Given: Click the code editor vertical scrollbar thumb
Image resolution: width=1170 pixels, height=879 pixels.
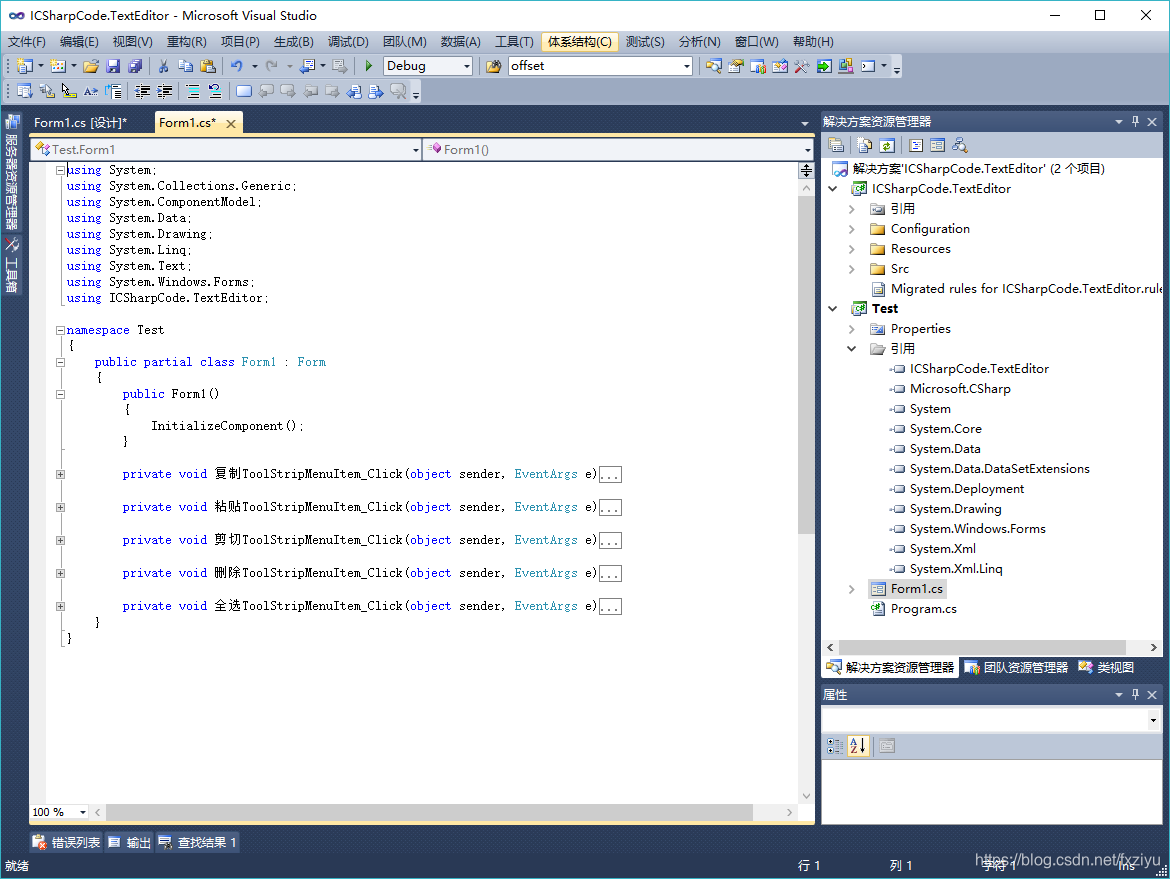Looking at the screenshot, I should coord(806,366).
